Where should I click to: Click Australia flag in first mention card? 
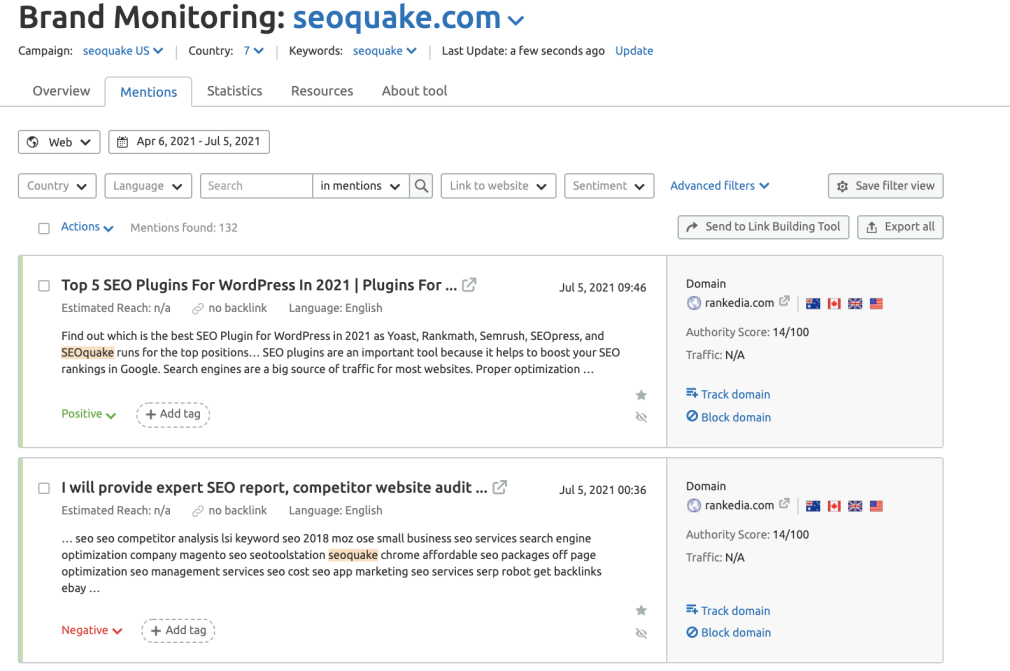click(813, 303)
